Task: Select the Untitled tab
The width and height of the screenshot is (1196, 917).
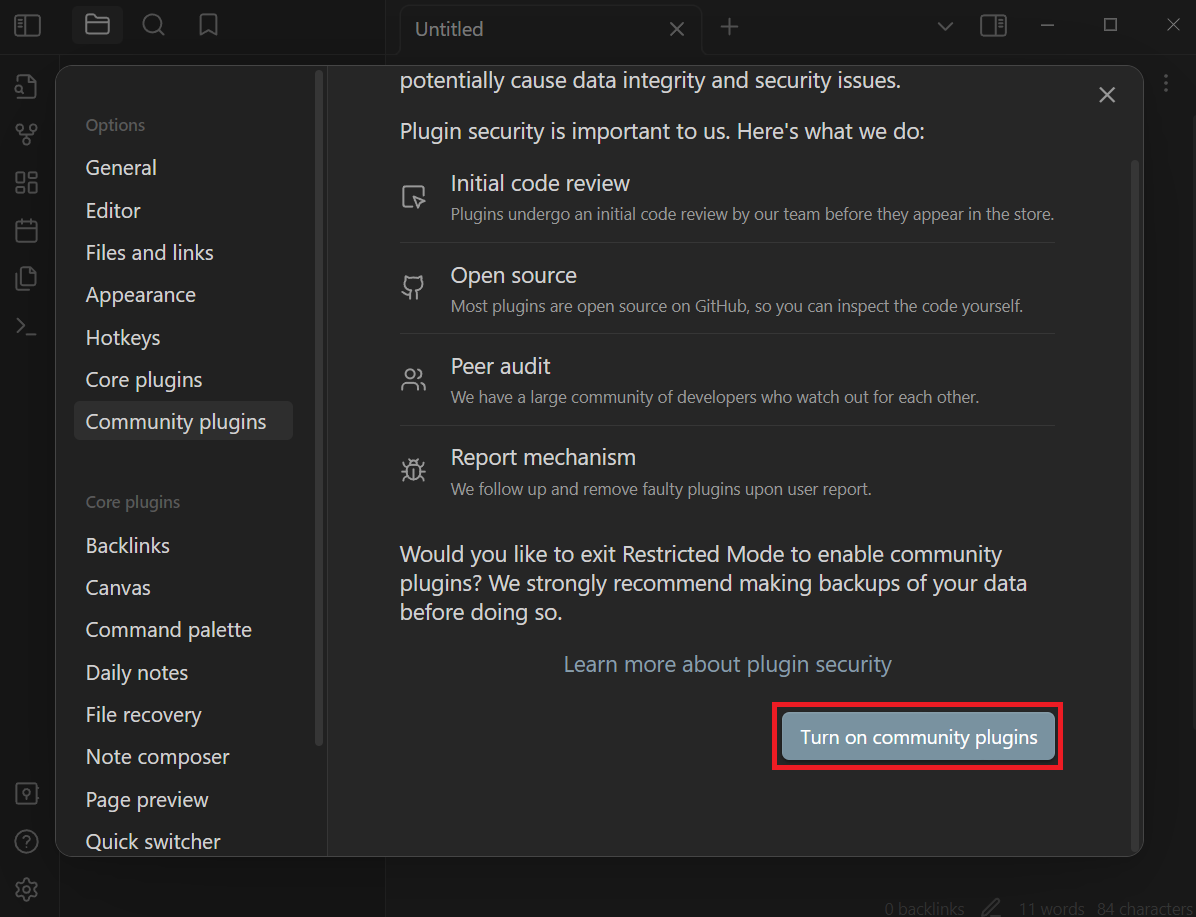Action: pos(549,29)
